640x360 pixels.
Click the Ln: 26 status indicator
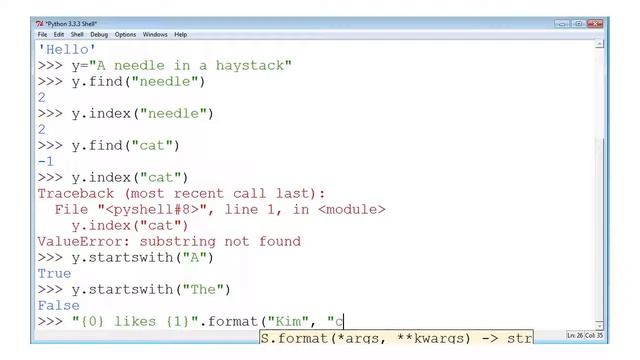(x=575, y=336)
